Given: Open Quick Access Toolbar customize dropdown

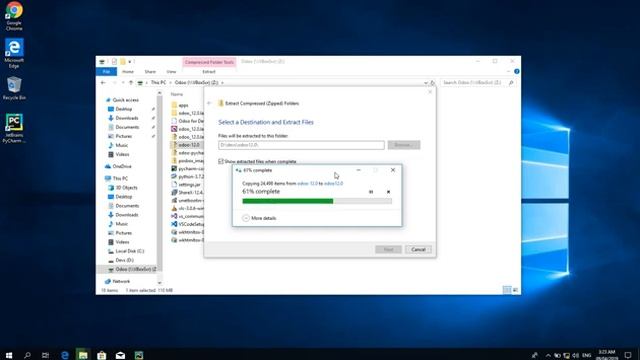Looking at the screenshot, I should [130, 62].
